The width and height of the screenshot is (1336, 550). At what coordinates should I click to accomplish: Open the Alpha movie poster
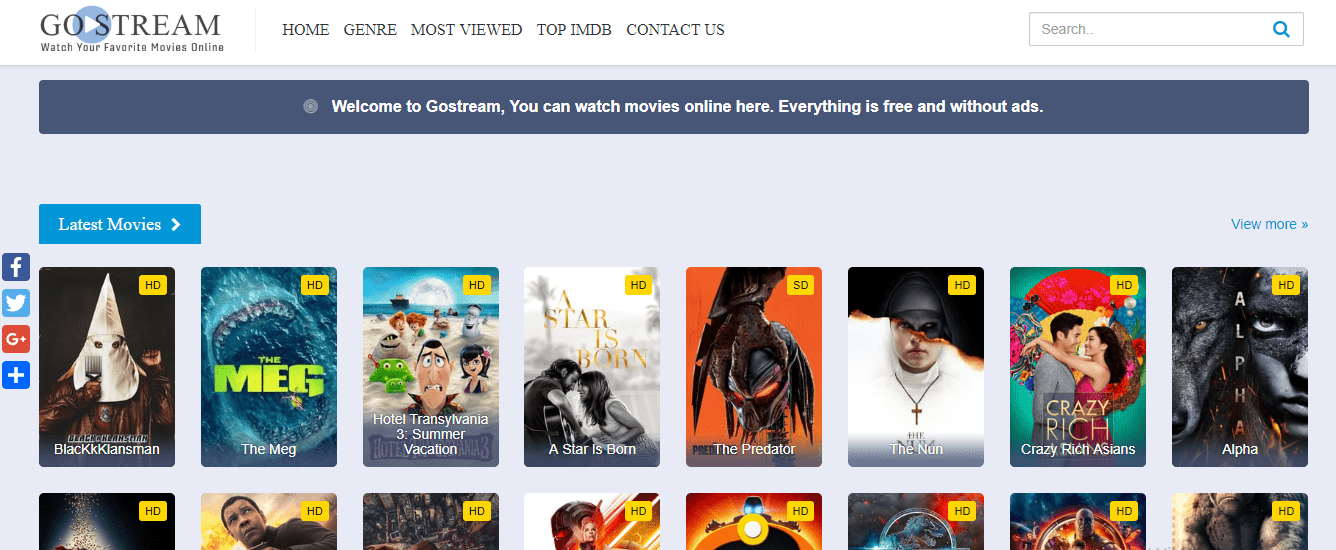tap(1240, 367)
